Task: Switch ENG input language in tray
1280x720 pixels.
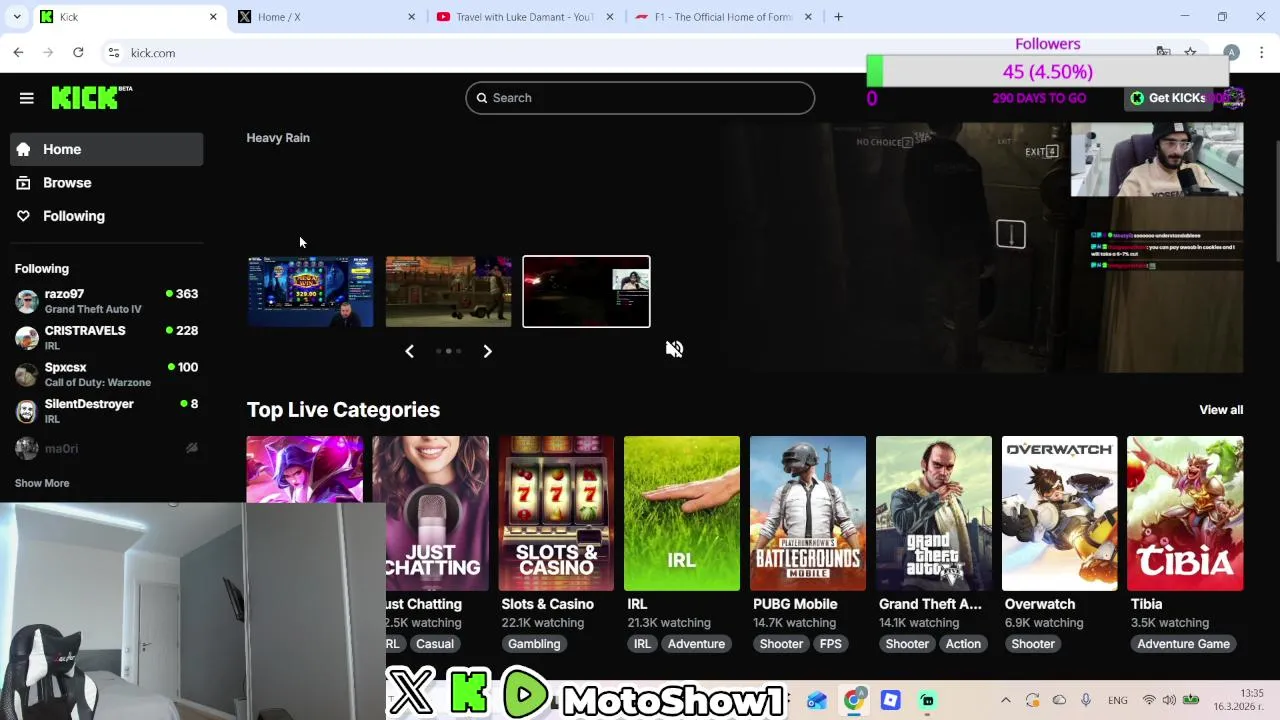Action: click(x=1118, y=700)
